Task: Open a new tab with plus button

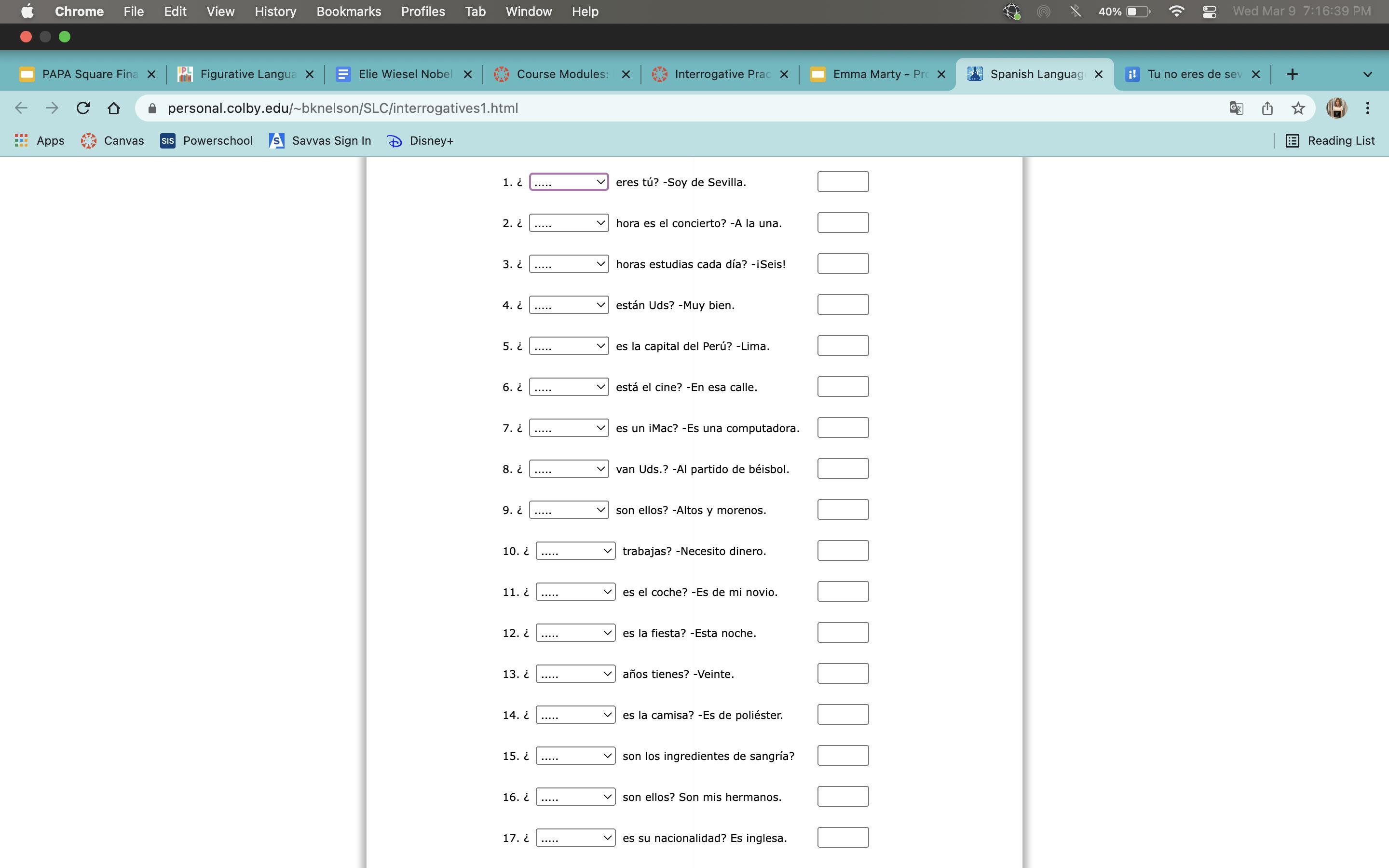Action: [x=1292, y=74]
